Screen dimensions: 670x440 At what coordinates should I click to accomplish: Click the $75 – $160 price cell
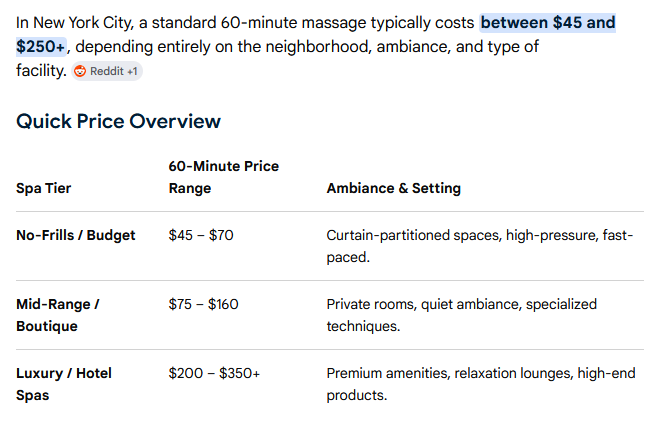[203, 304]
